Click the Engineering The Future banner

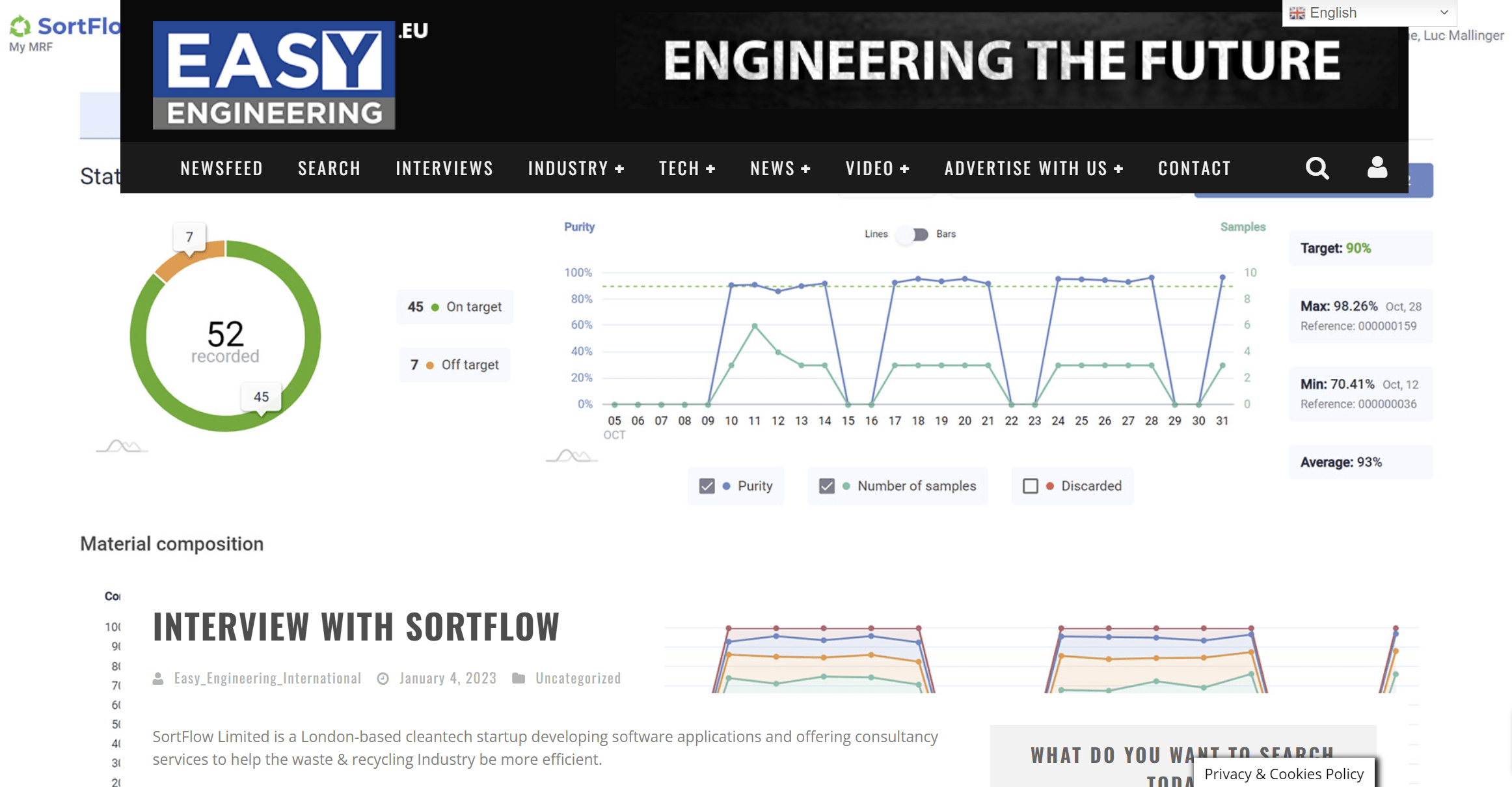(1001, 61)
